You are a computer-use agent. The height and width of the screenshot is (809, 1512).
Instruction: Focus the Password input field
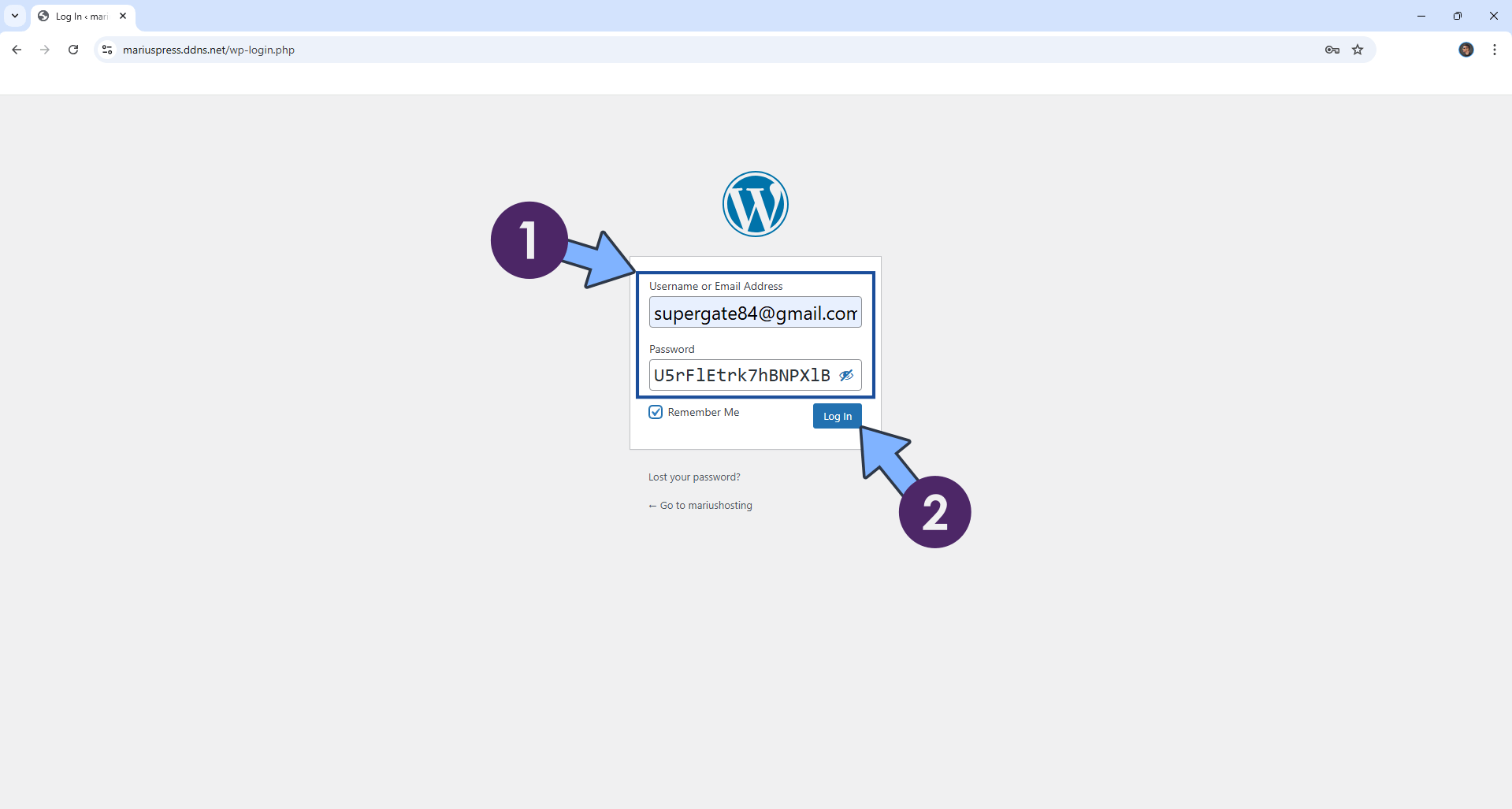coord(755,376)
